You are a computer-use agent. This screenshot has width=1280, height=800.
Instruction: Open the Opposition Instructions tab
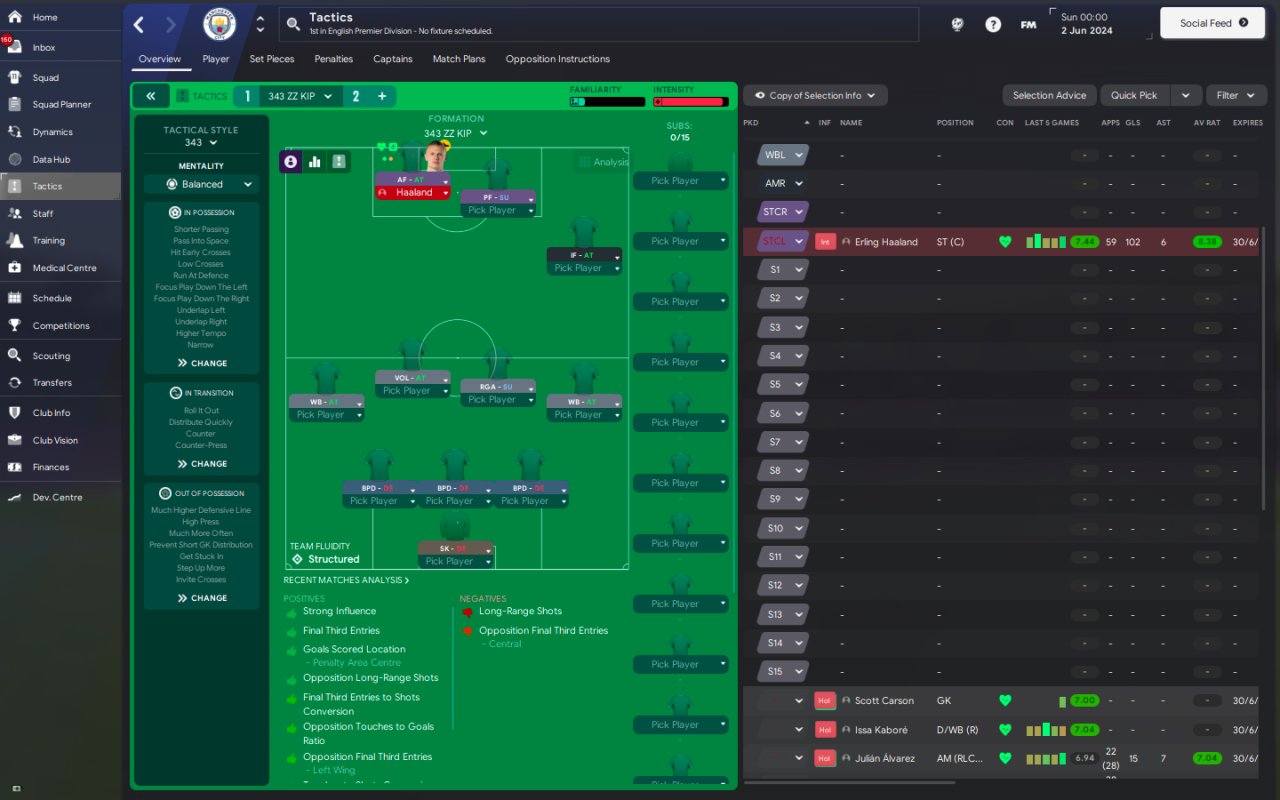click(x=558, y=59)
